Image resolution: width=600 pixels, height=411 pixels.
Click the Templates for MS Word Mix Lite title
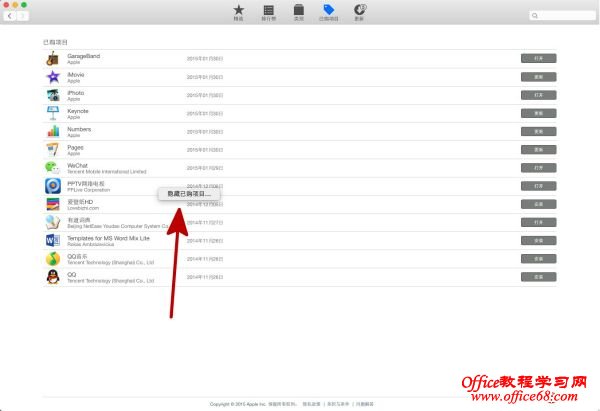108,238
